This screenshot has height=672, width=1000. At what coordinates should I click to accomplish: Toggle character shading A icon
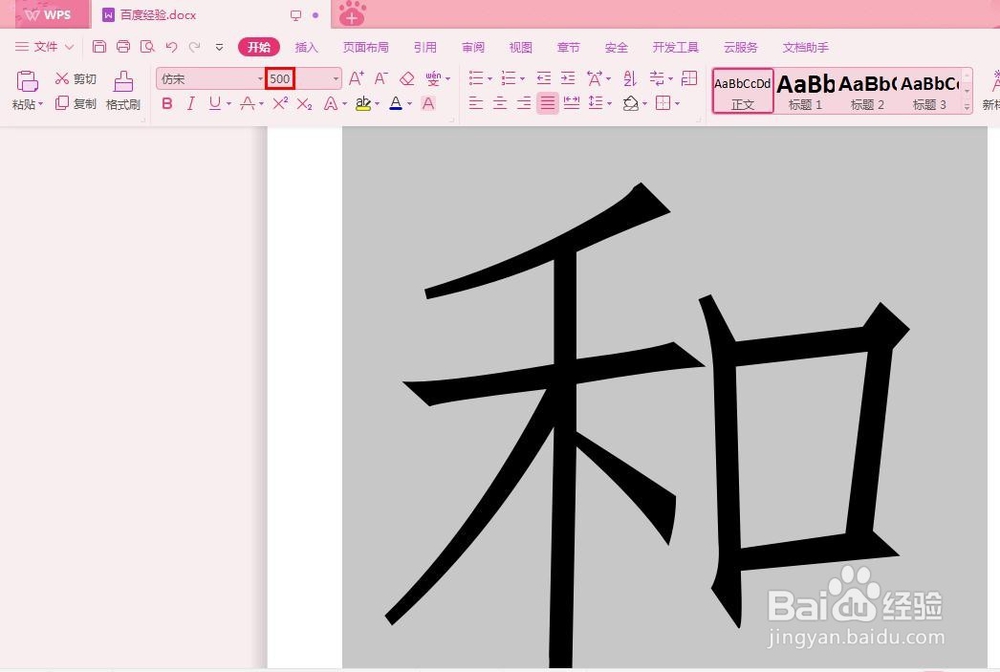(x=429, y=103)
